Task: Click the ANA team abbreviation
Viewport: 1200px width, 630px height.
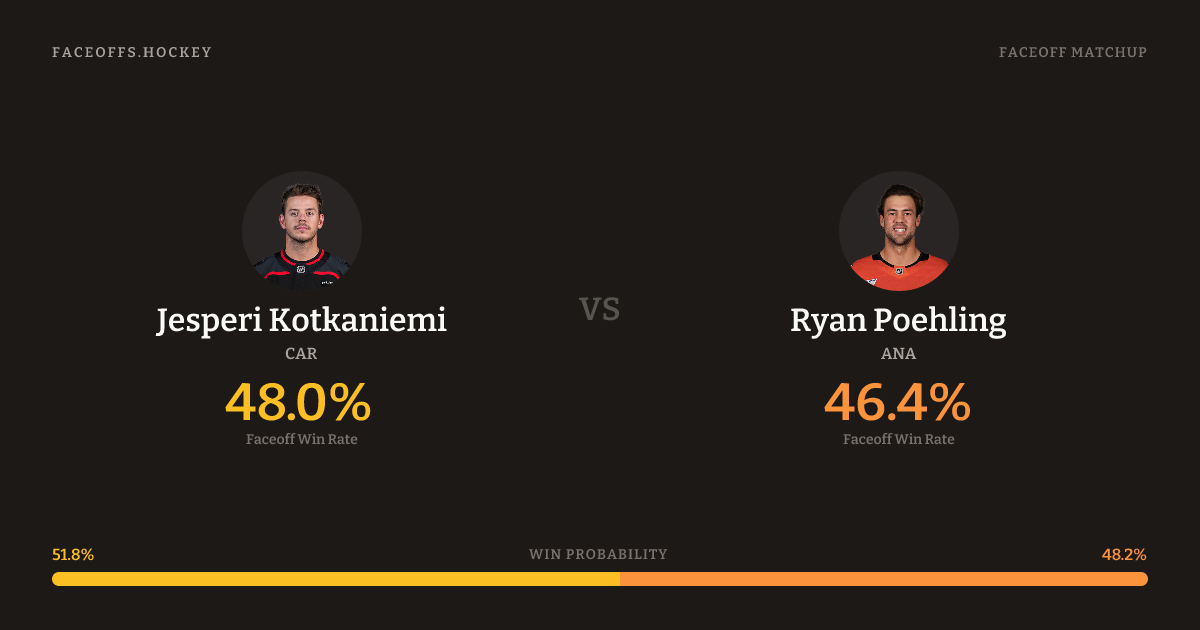Action: [898, 353]
